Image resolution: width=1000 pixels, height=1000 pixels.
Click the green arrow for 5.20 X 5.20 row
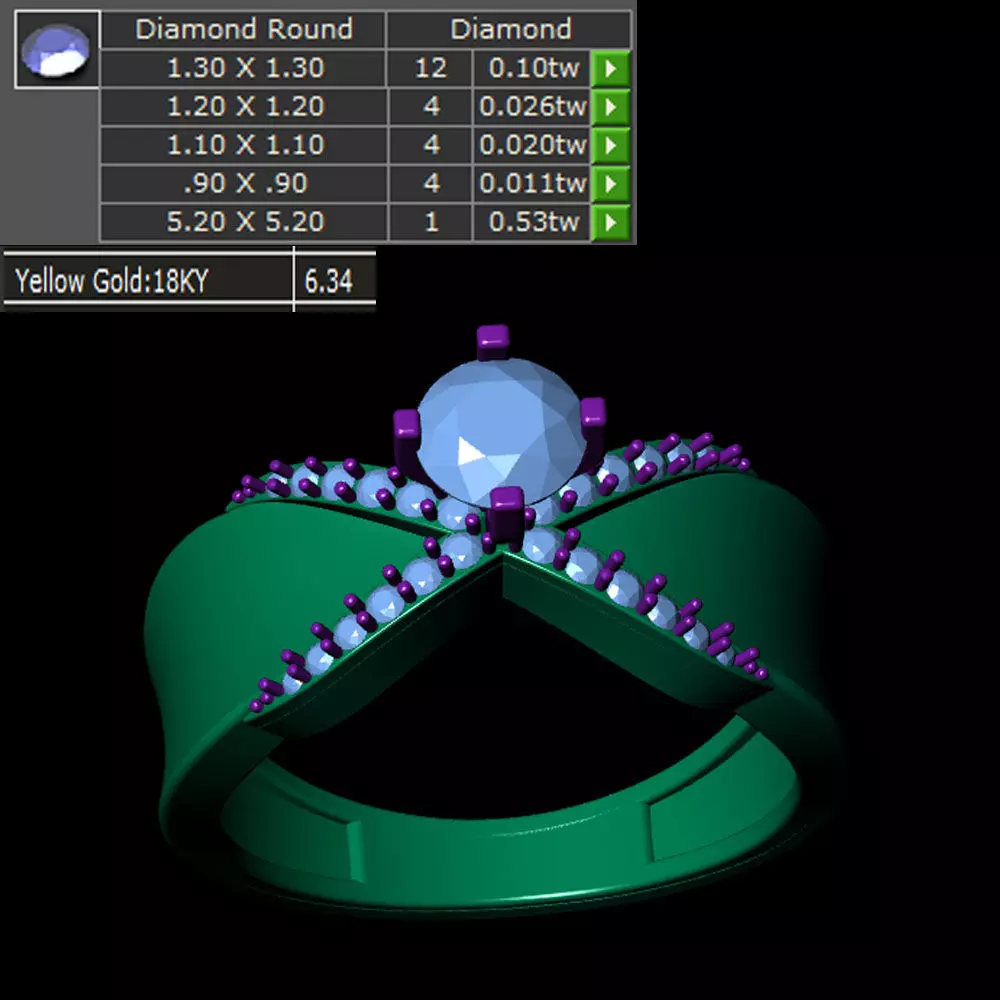[610, 223]
